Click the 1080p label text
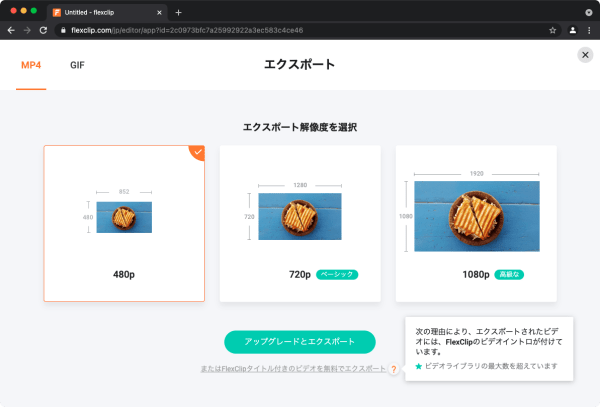 coord(476,274)
